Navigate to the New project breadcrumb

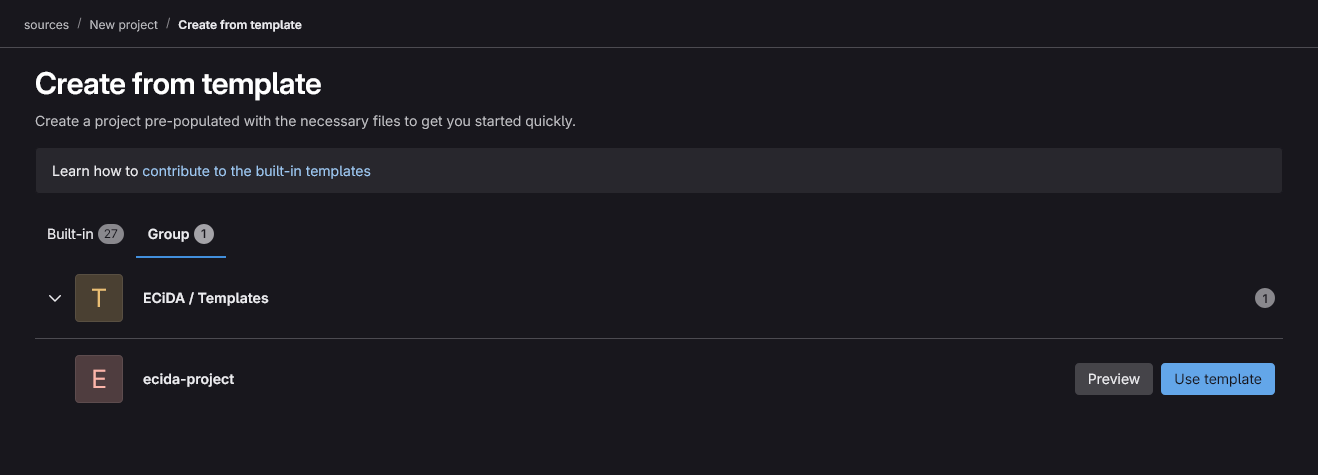pos(124,24)
